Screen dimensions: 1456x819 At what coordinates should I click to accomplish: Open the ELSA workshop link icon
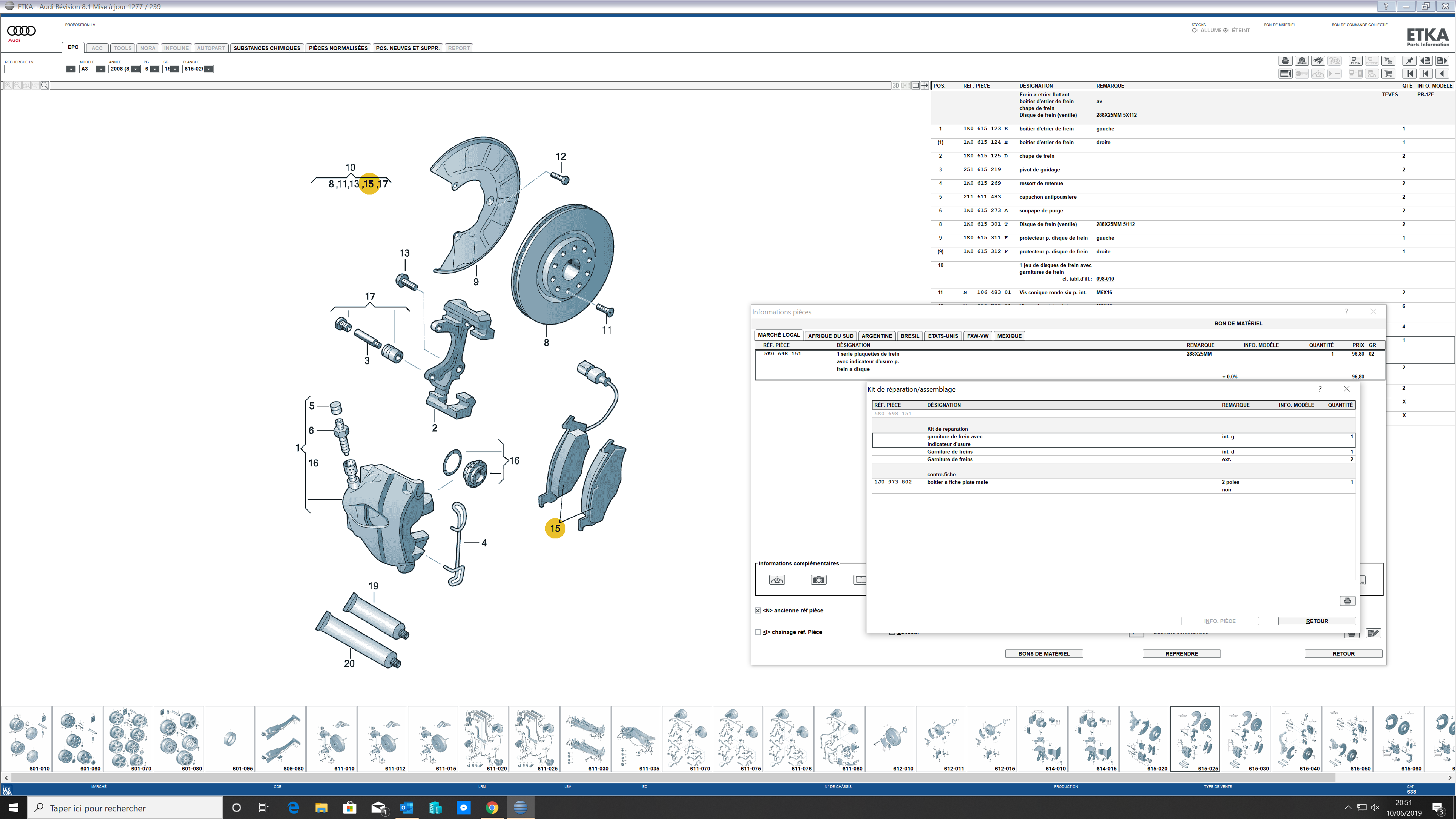(1356, 61)
